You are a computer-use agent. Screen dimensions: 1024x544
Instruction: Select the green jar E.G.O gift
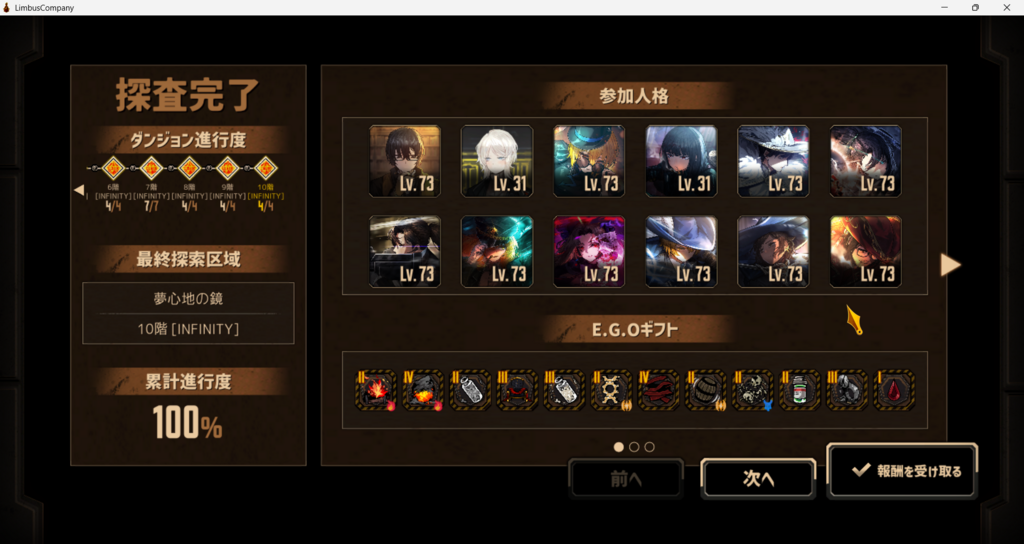click(800, 391)
